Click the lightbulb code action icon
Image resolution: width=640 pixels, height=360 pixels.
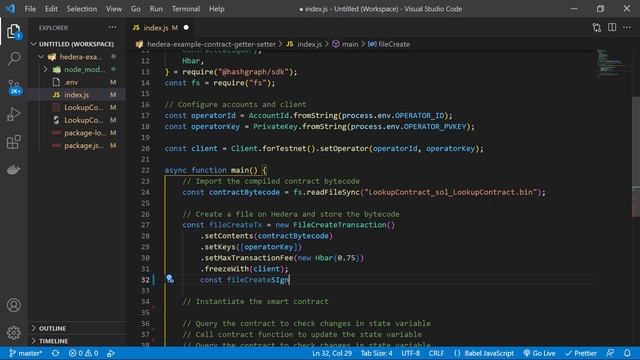coord(170,279)
